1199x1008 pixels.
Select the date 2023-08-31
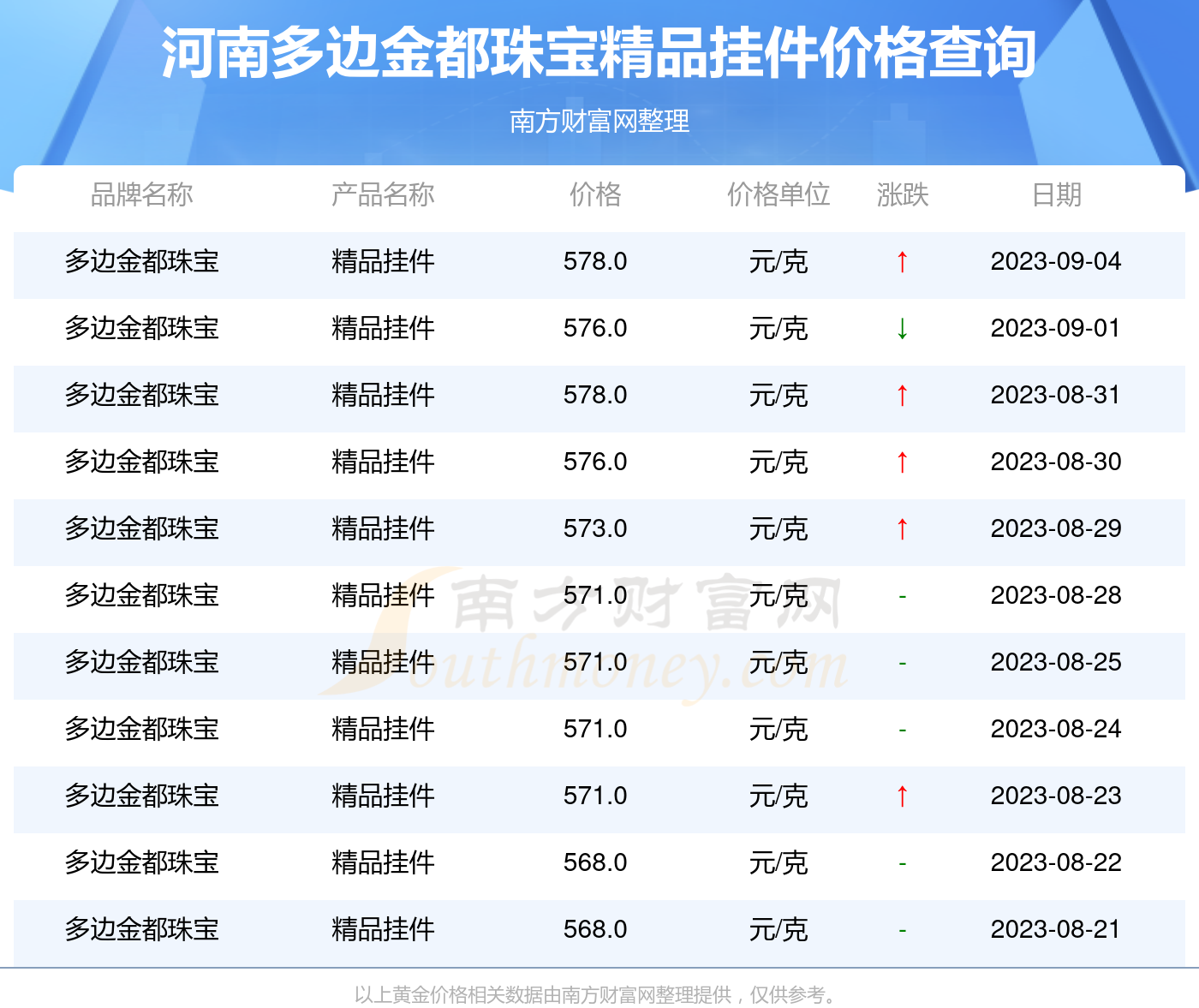1056,395
